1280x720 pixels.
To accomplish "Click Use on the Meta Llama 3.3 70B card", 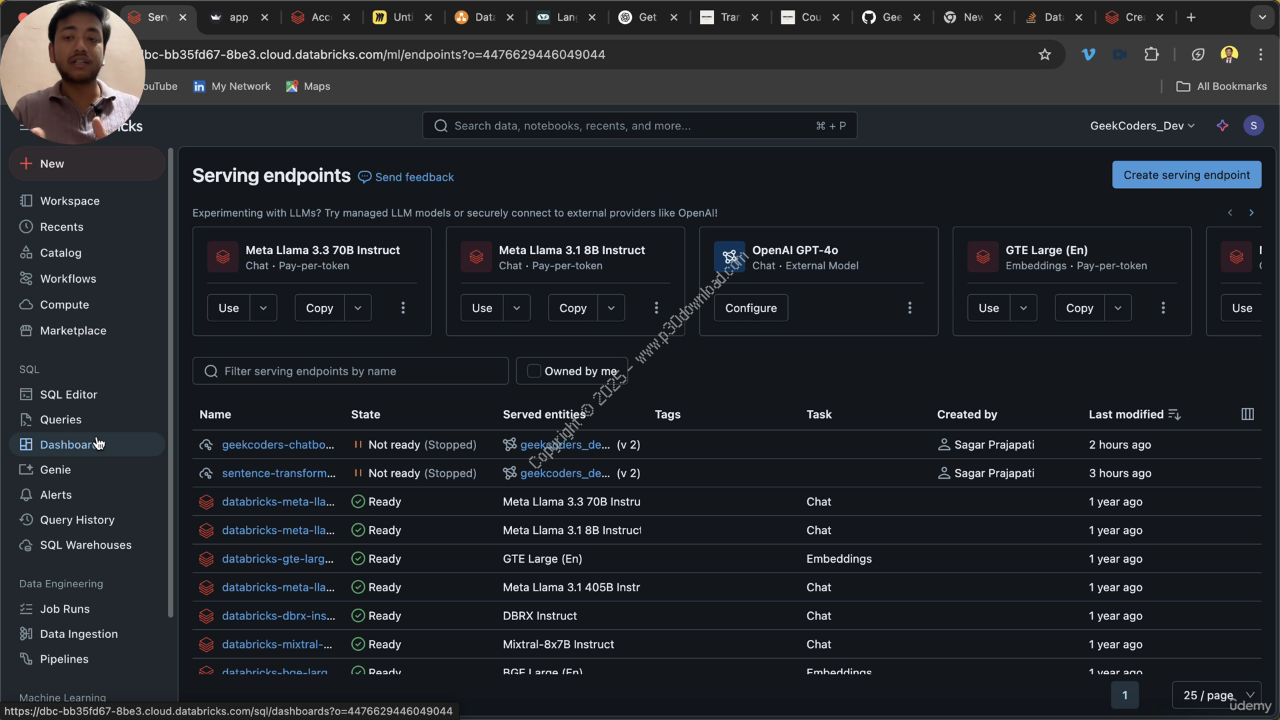I will [229, 308].
